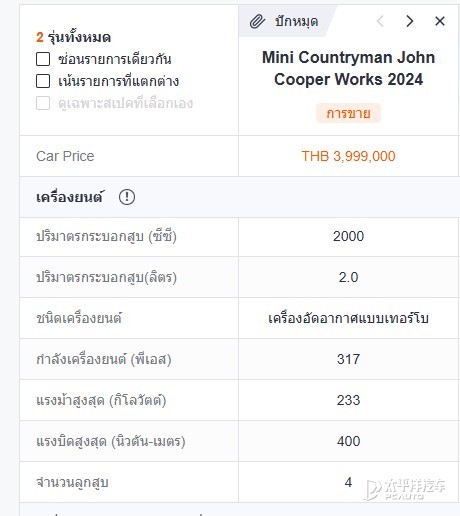Click the การขาย status badge
This screenshot has width=460, height=516.
(348, 113)
